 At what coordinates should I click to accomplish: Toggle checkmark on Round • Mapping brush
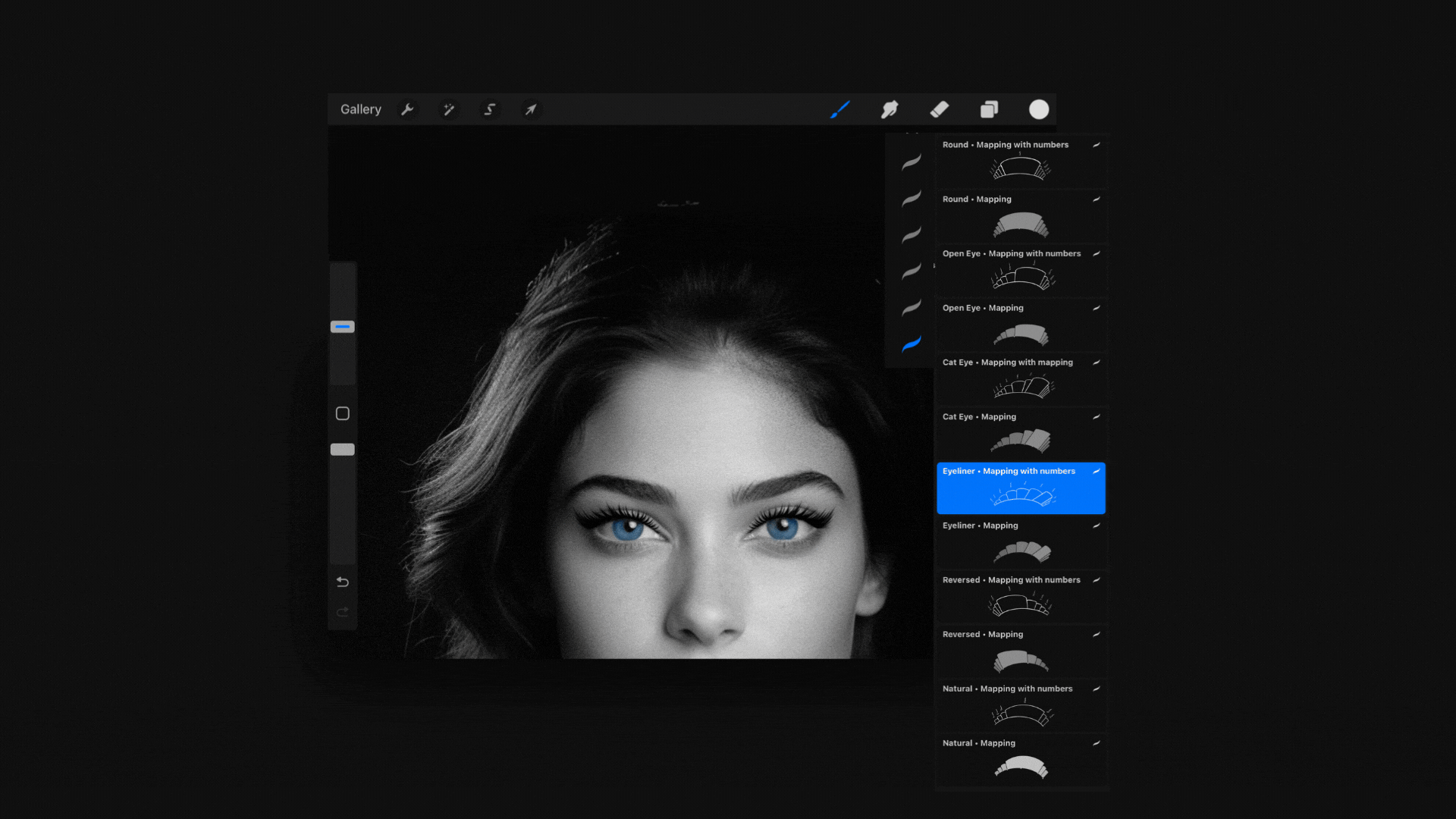[1094, 198]
